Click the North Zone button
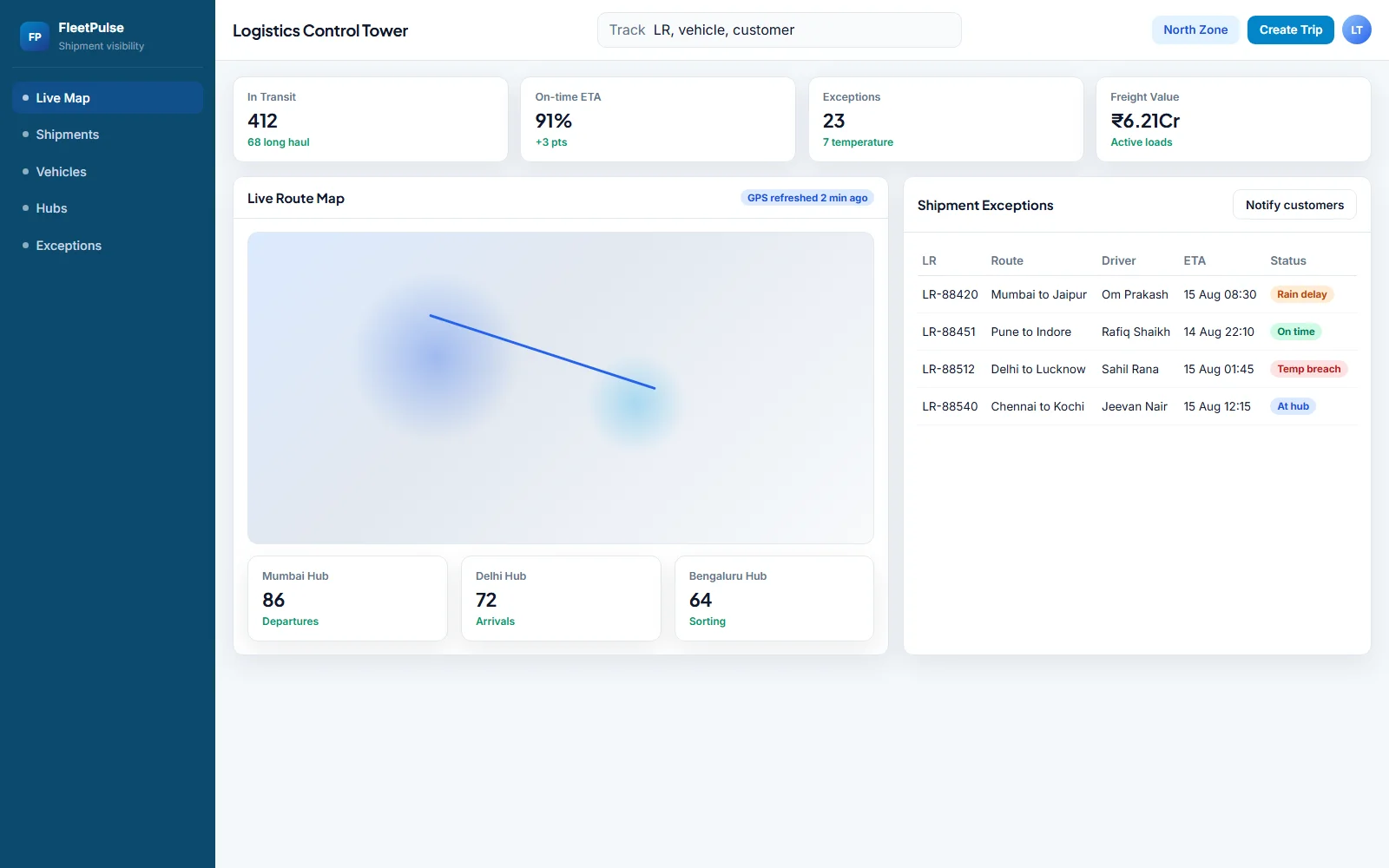1389x868 pixels. [1195, 30]
